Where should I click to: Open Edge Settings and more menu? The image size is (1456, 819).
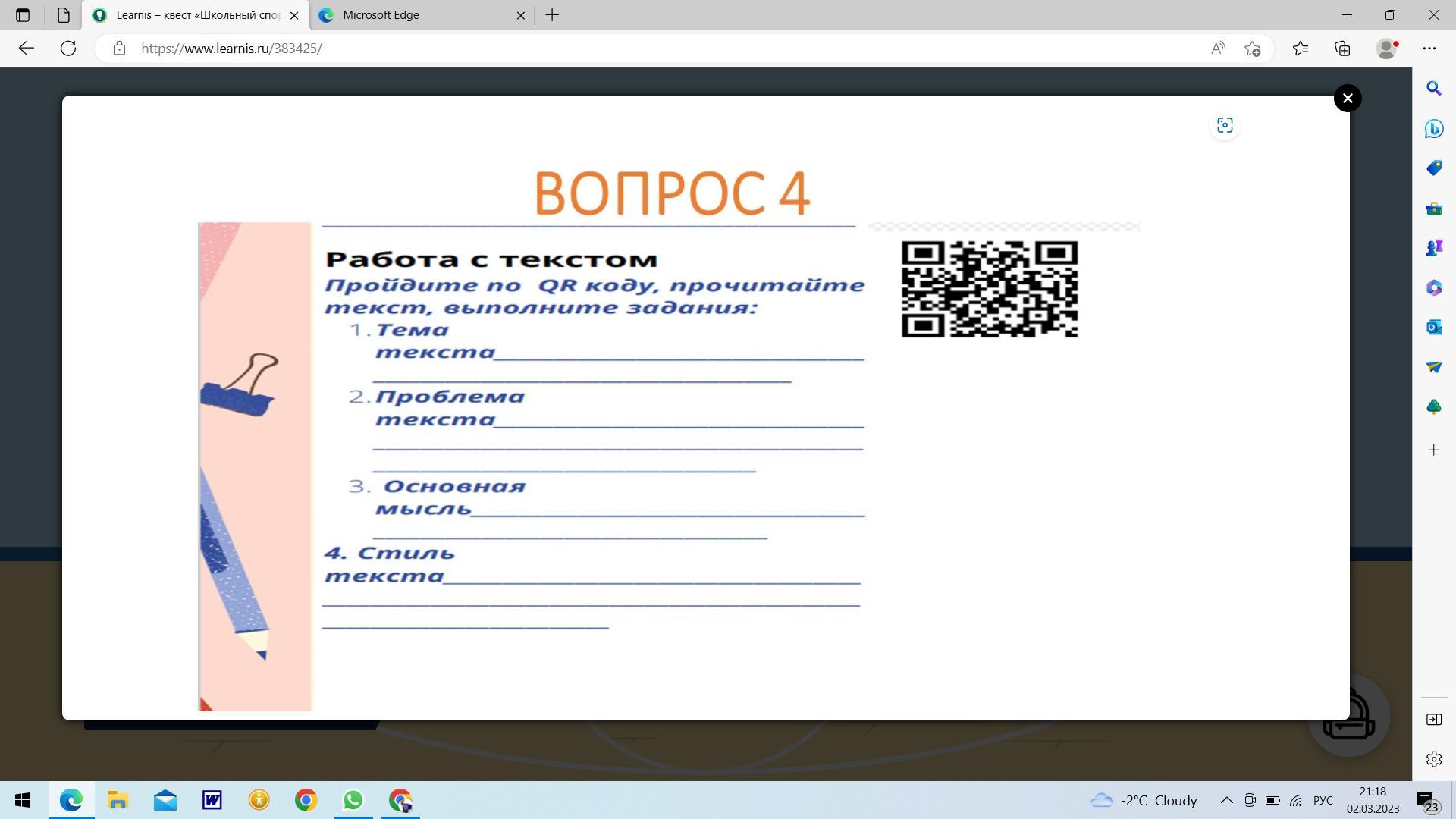pos(1429,49)
